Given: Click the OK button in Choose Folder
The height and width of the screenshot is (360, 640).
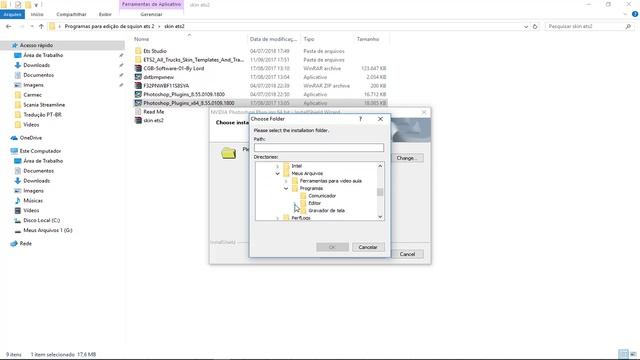Looking at the screenshot, I should [x=332, y=247].
